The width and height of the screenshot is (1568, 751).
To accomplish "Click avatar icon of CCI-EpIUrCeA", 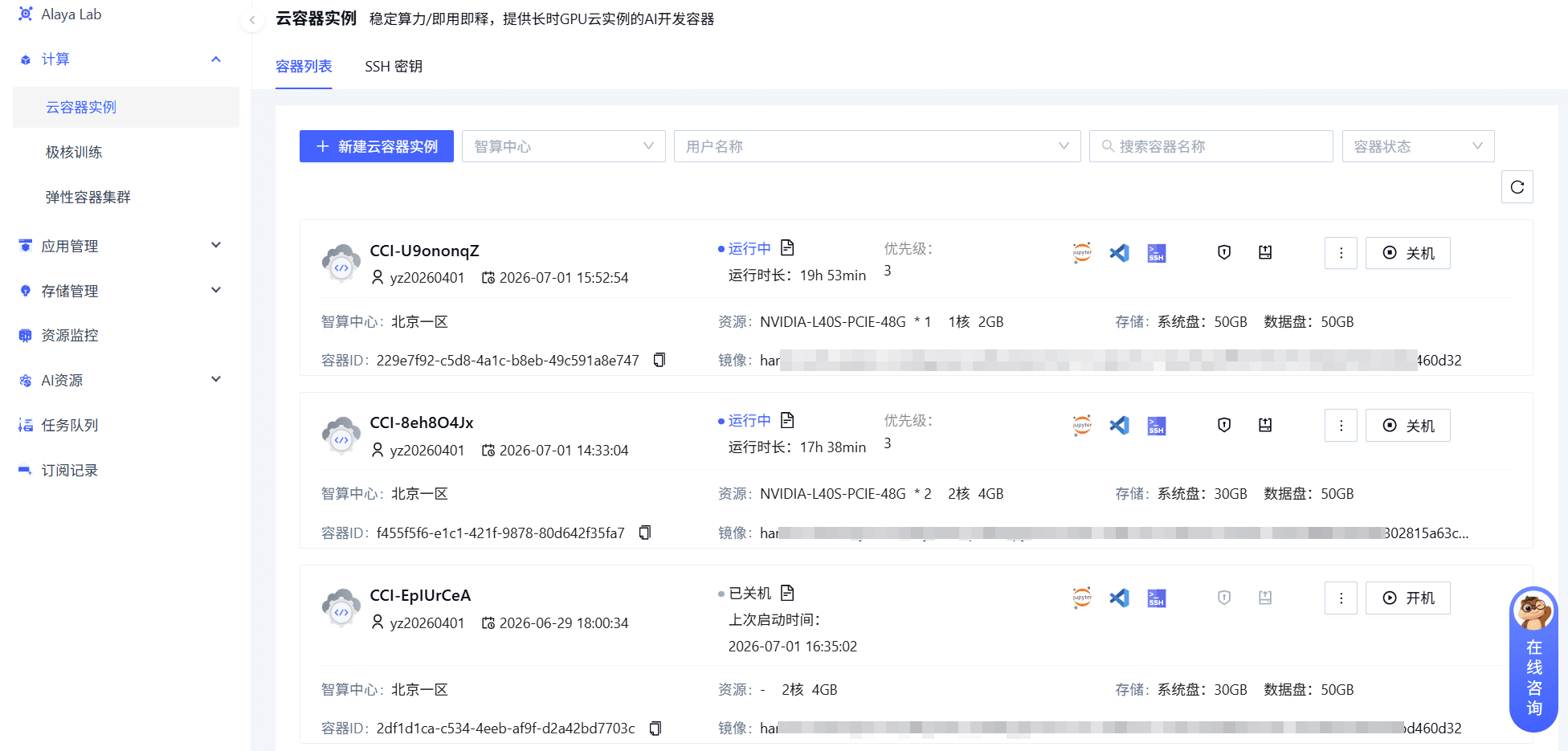I will click(x=341, y=608).
